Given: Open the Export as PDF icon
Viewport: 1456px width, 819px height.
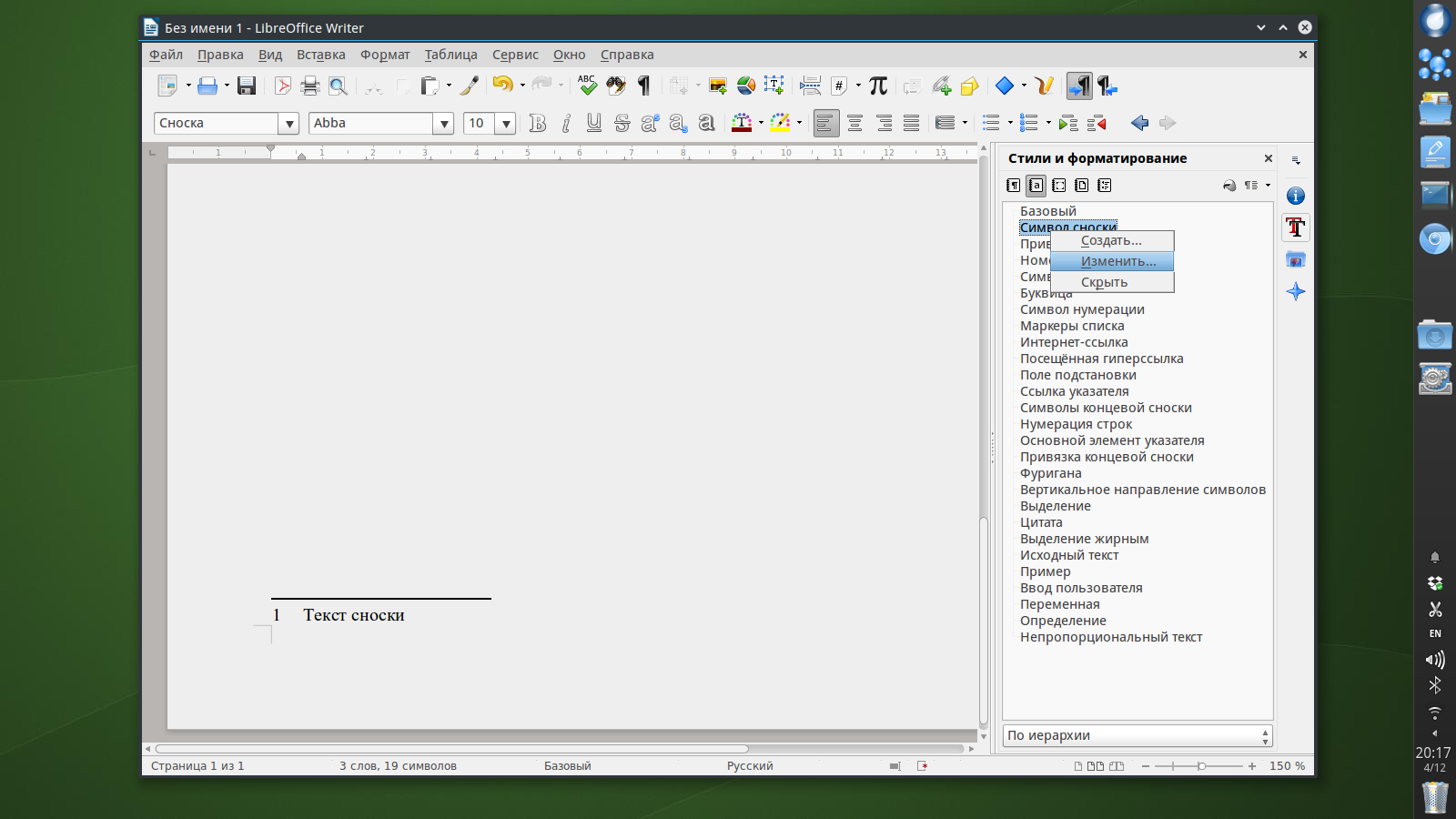Looking at the screenshot, I should (x=282, y=86).
